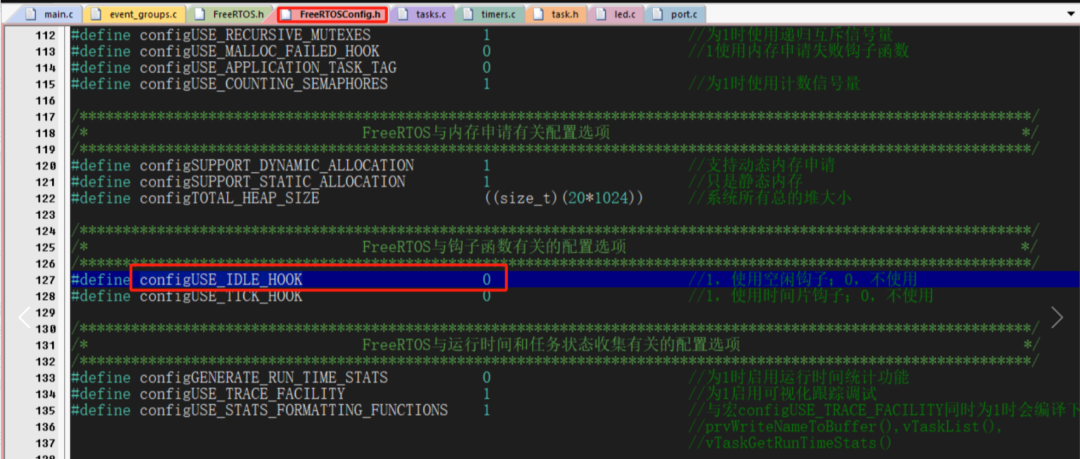Click configTOTAL_HEAP_SIZE macro name
This screenshot has height=459, width=1080.
coord(229,198)
